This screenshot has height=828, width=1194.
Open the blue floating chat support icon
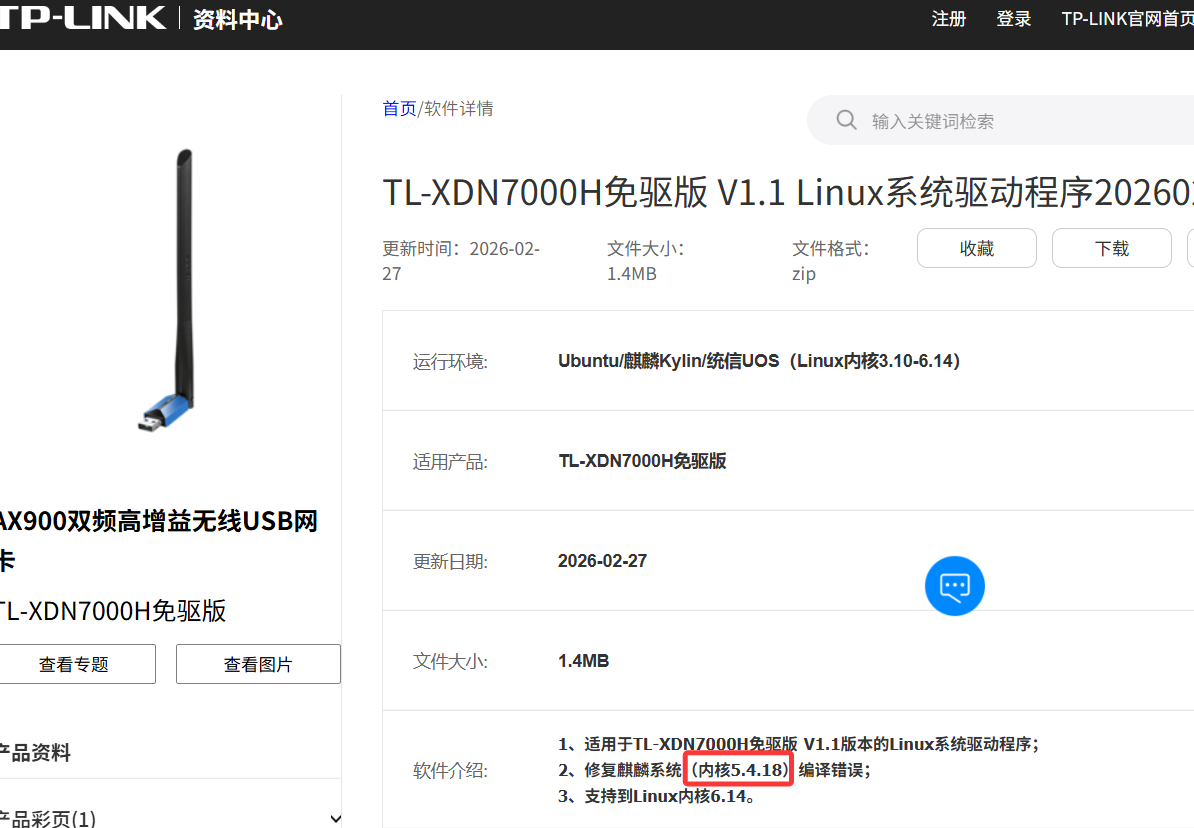[x=954, y=586]
